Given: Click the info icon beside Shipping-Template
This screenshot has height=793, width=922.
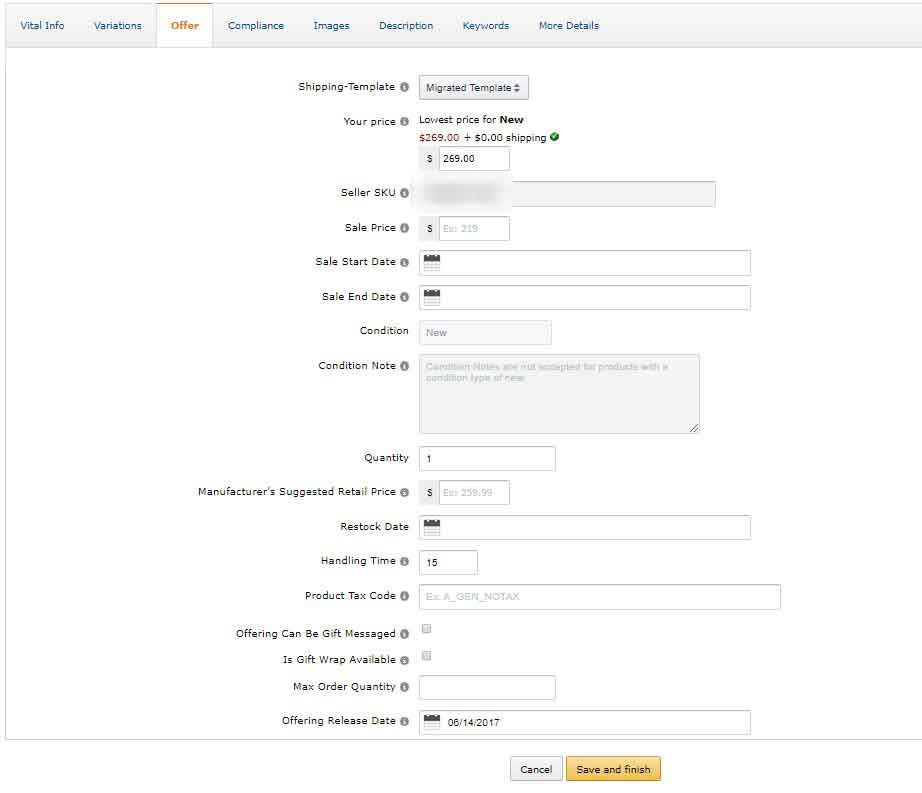Looking at the screenshot, I should coord(404,87).
